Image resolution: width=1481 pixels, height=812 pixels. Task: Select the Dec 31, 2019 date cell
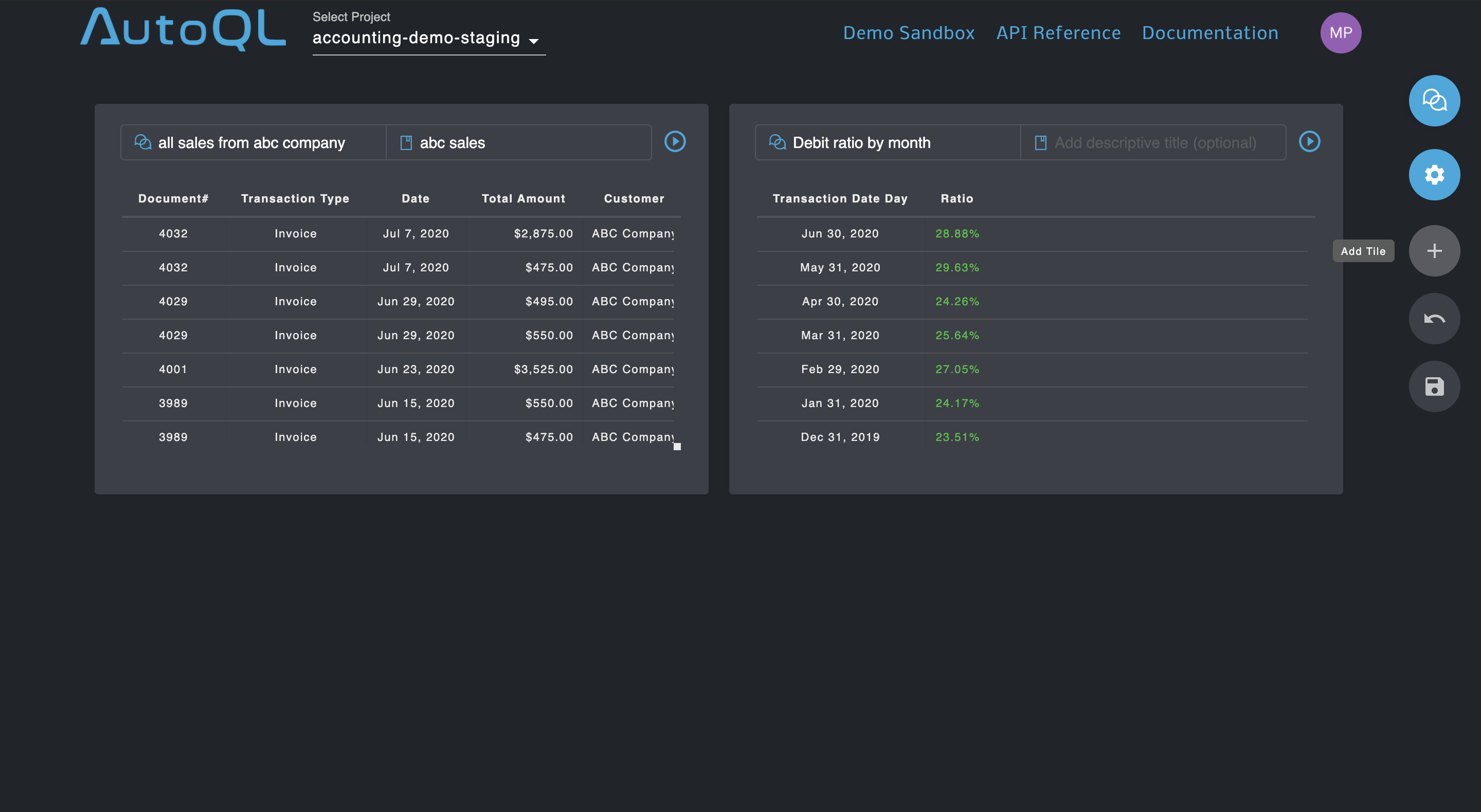pos(840,437)
